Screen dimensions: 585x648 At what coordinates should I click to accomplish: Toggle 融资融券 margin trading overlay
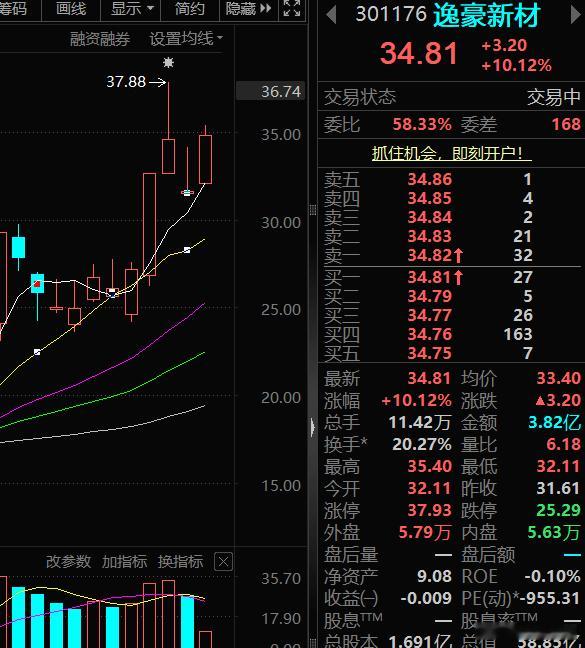[100, 39]
